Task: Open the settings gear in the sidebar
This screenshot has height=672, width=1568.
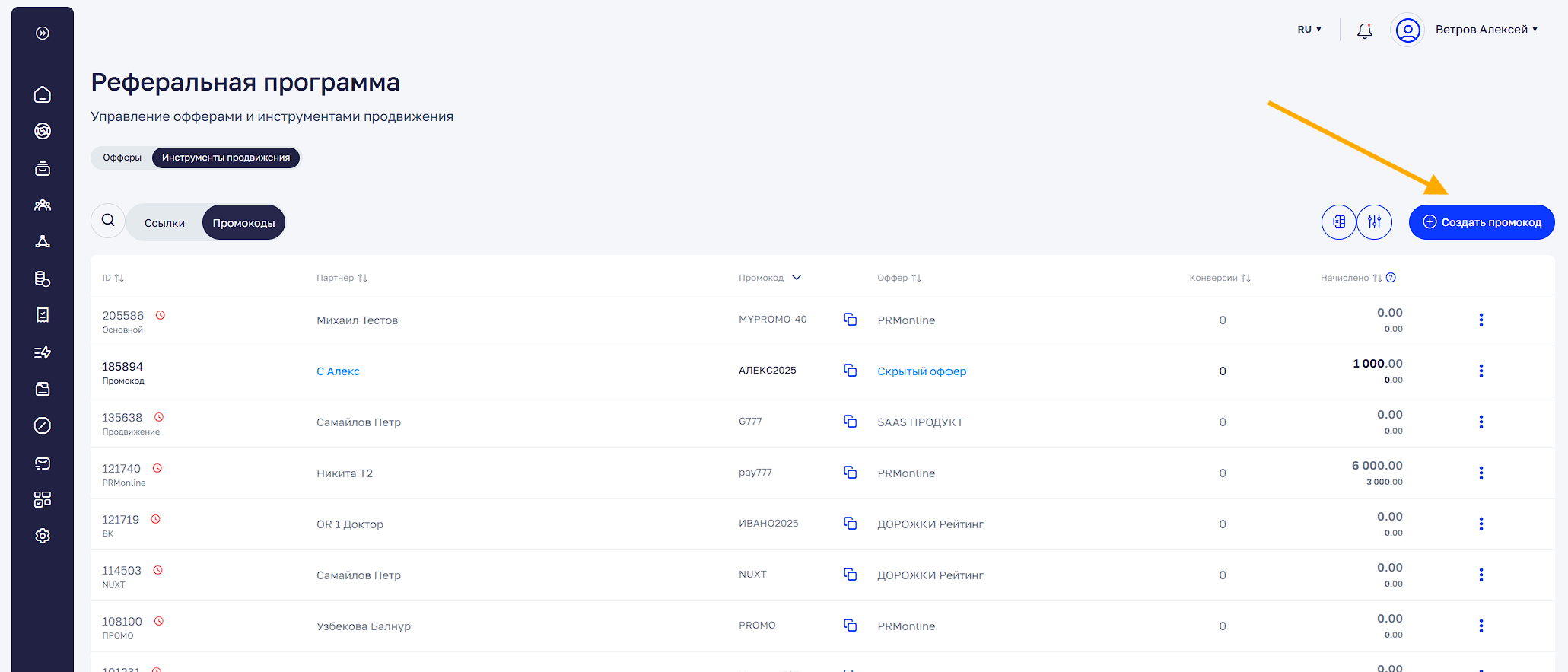Action: pyautogui.click(x=43, y=536)
